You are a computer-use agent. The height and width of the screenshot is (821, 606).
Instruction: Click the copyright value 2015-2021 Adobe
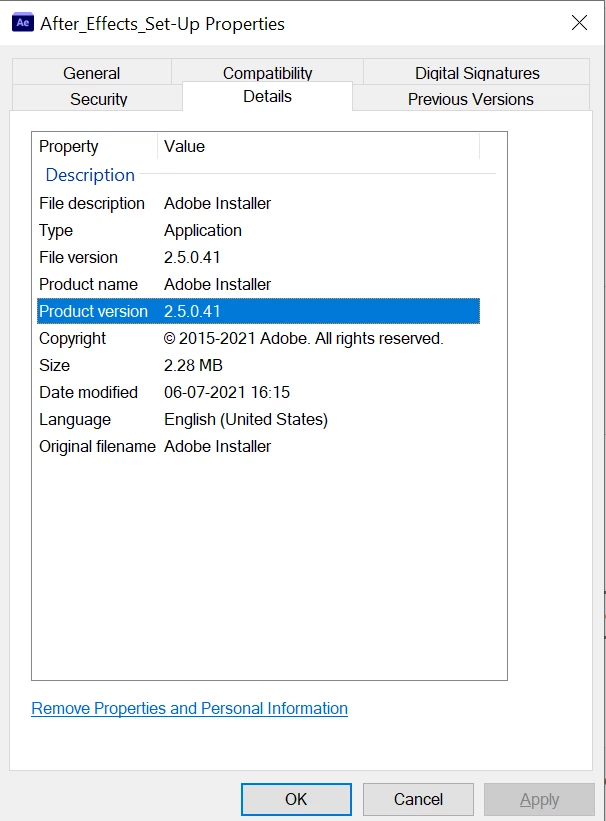pos(303,338)
